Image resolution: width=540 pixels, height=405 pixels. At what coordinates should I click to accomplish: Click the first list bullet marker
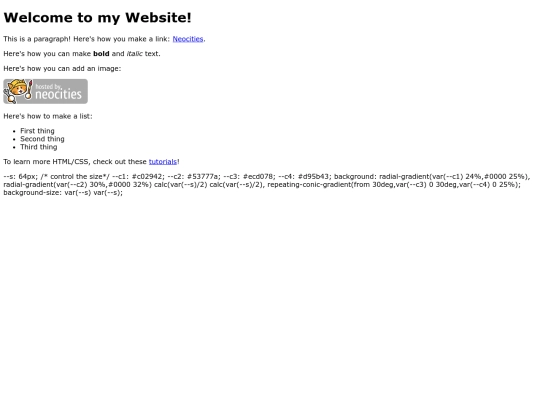[14, 131]
